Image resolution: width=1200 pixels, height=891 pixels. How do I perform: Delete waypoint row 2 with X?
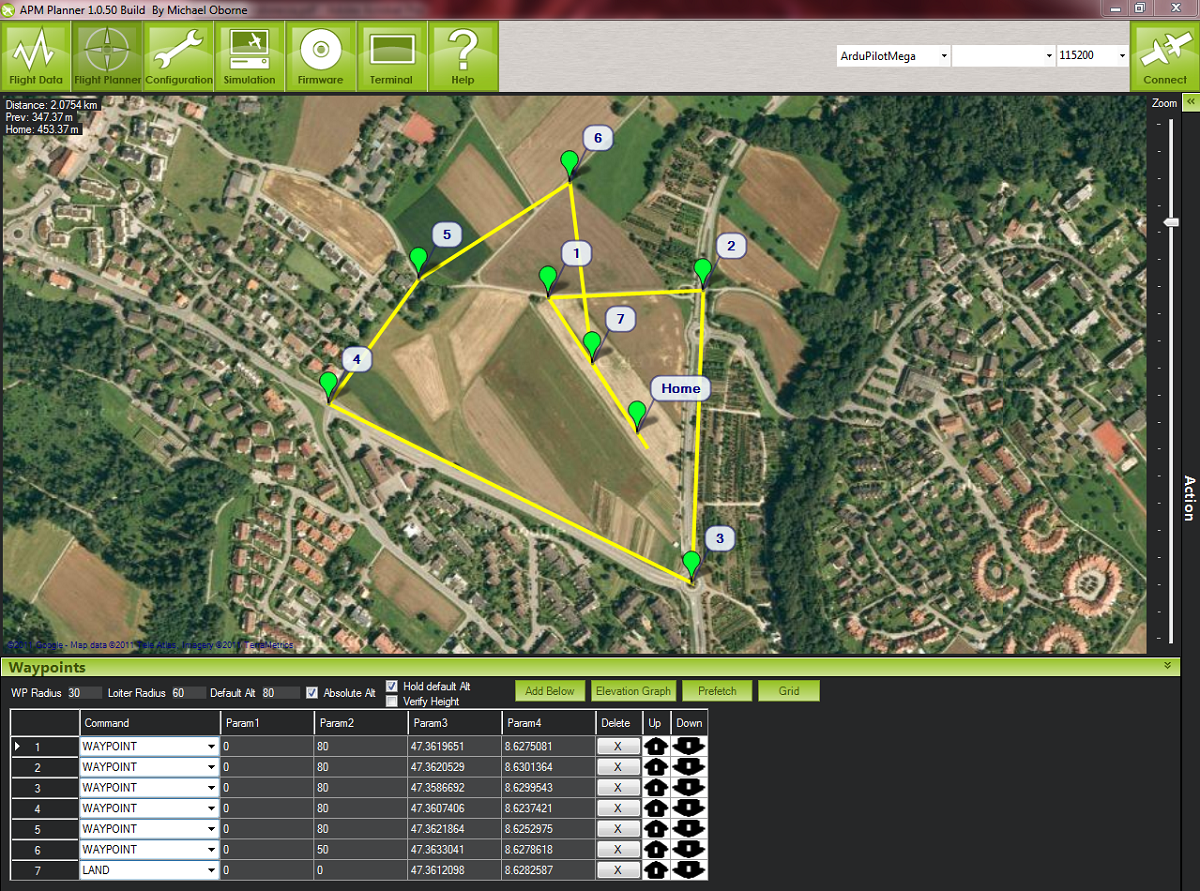618,767
